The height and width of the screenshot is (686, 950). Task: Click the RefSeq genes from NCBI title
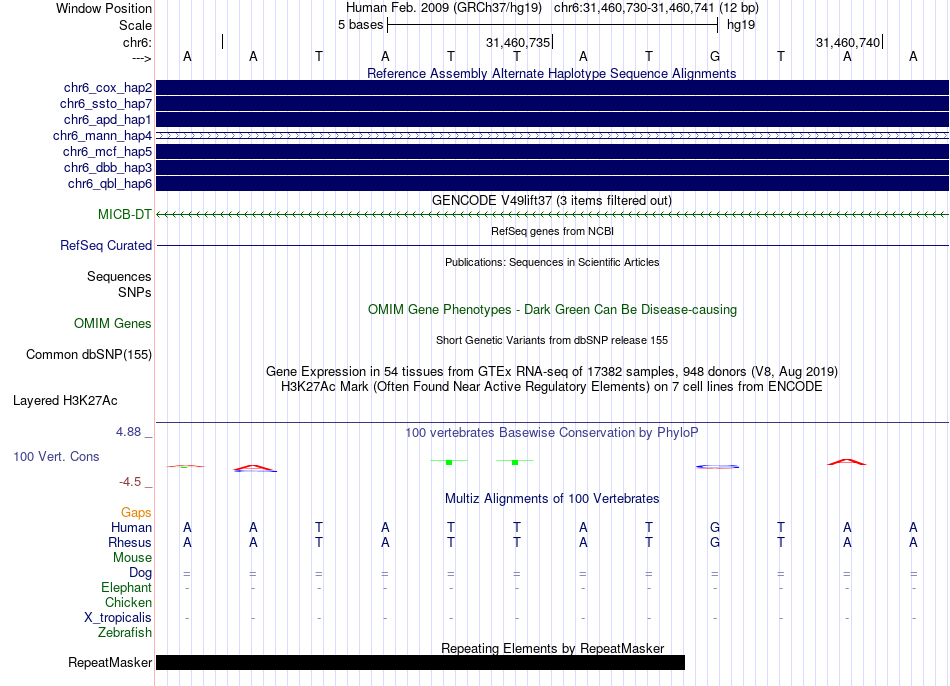click(x=553, y=231)
